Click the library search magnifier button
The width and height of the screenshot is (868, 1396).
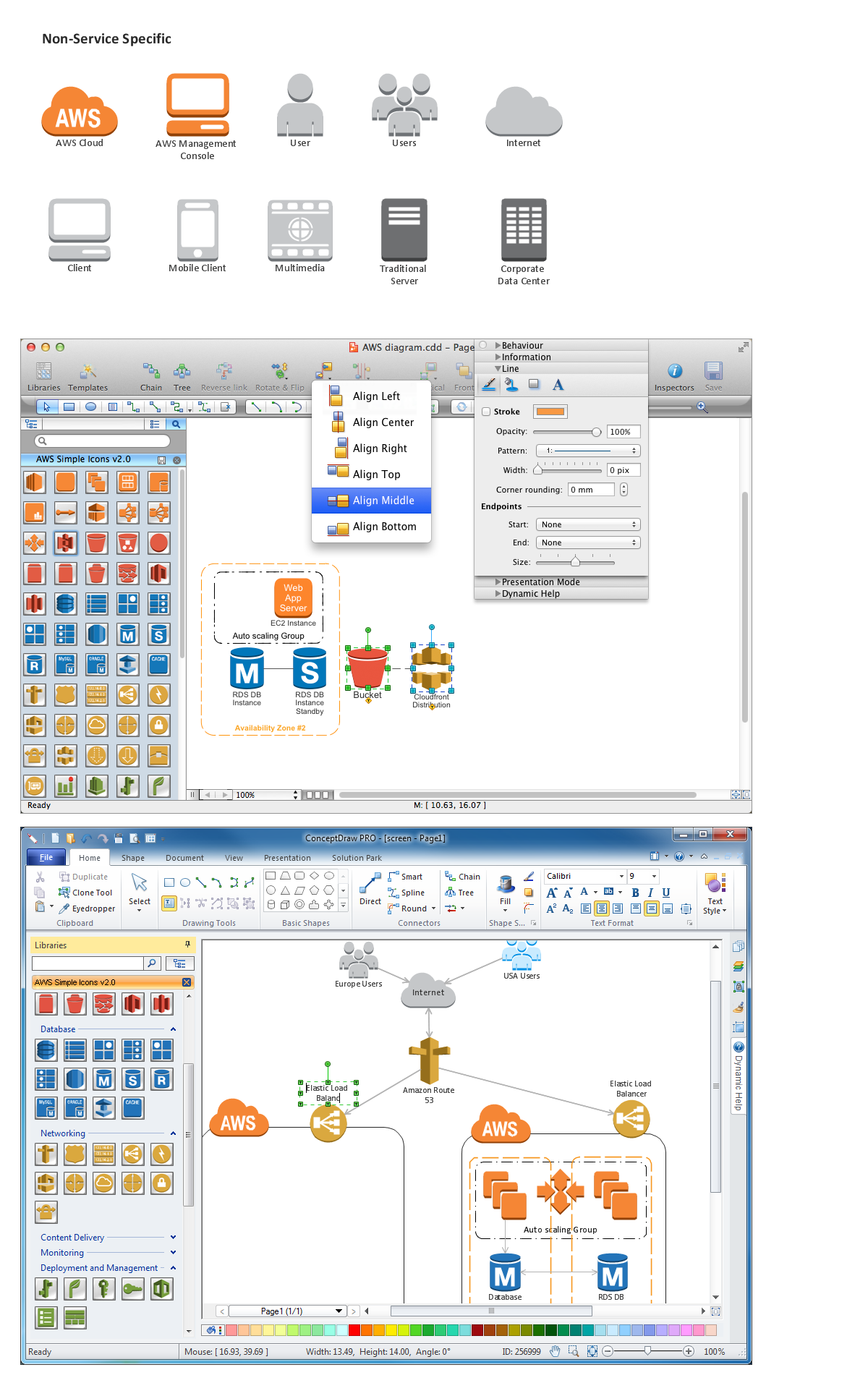click(176, 424)
